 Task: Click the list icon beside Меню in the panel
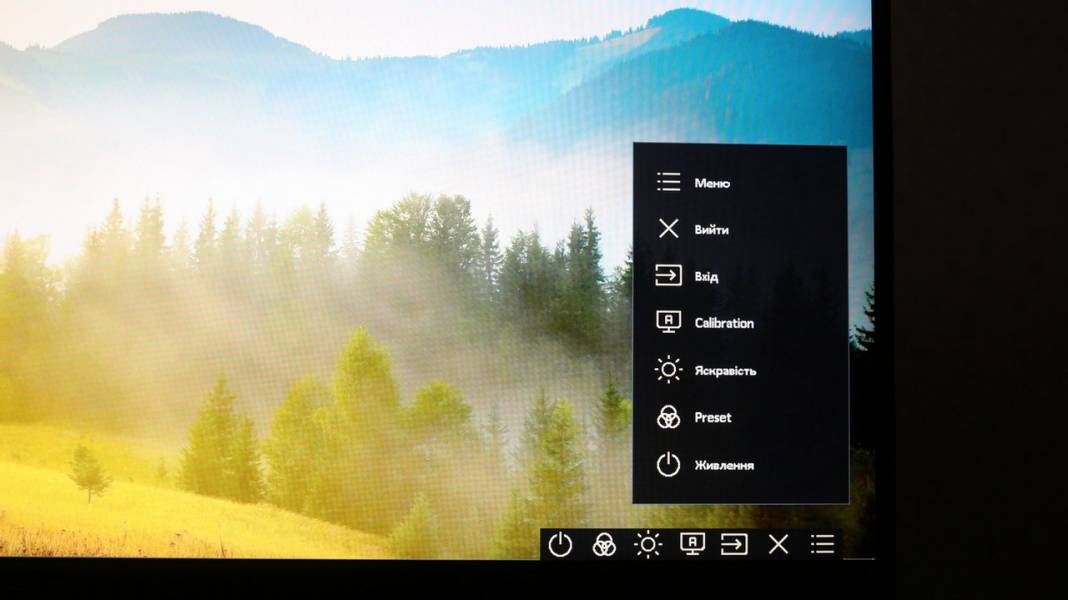pyautogui.click(x=668, y=182)
